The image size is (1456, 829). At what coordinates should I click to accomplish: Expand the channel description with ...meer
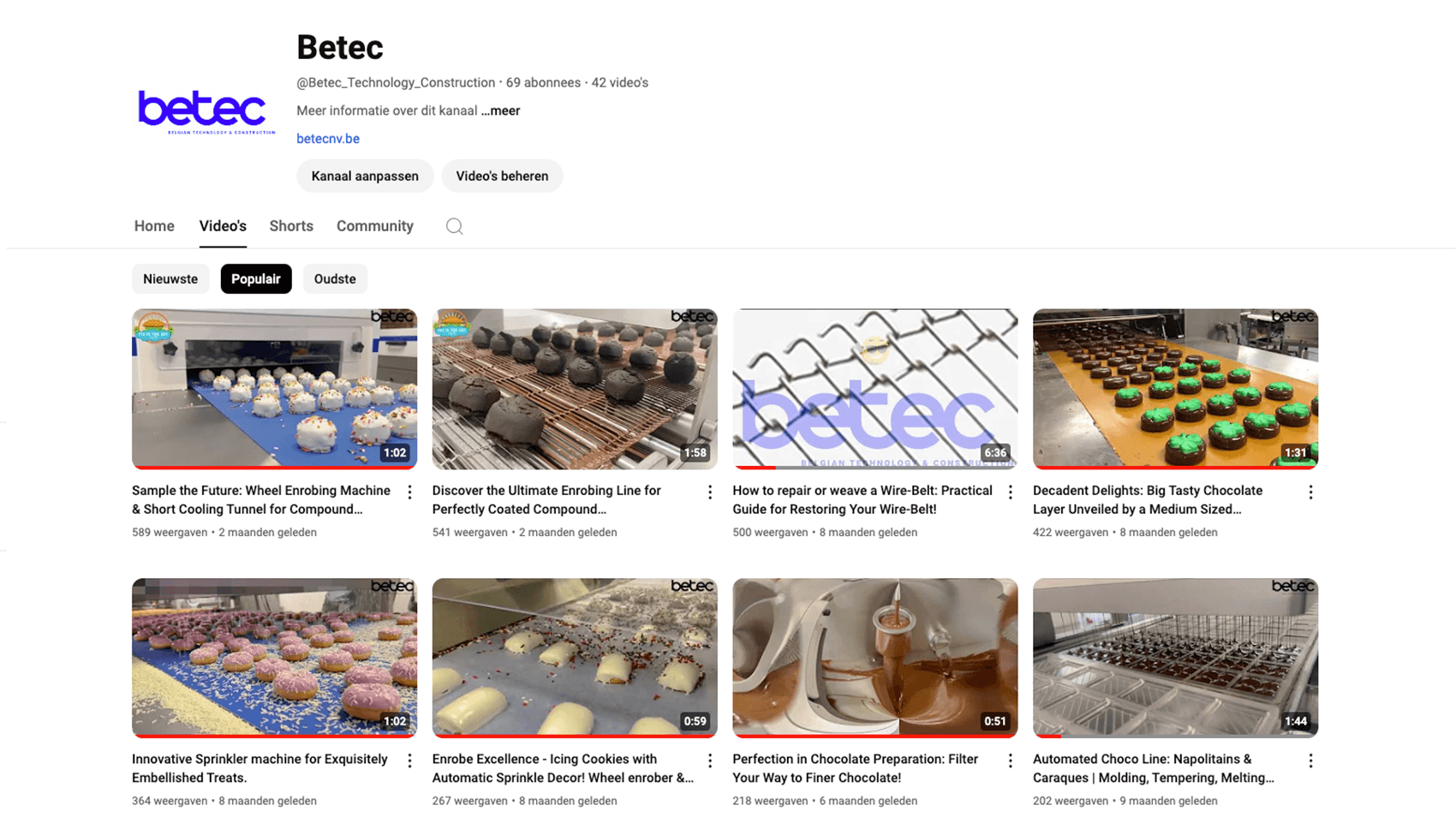(500, 110)
